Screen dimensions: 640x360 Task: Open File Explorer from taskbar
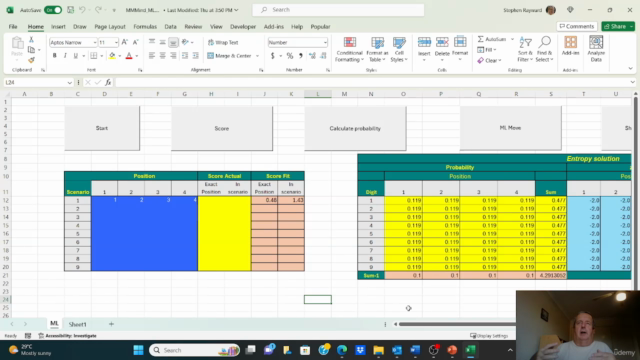(378, 350)
